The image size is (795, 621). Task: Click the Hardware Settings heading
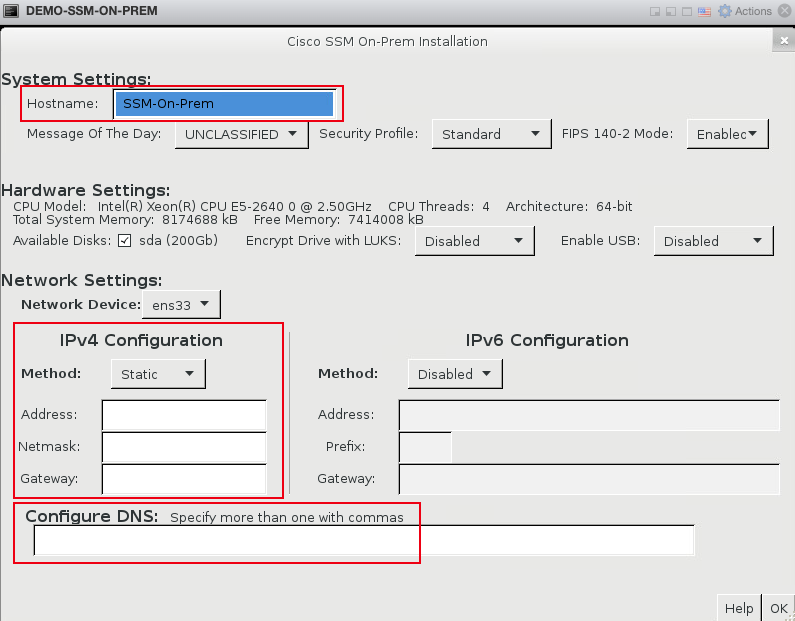[86, 190]
